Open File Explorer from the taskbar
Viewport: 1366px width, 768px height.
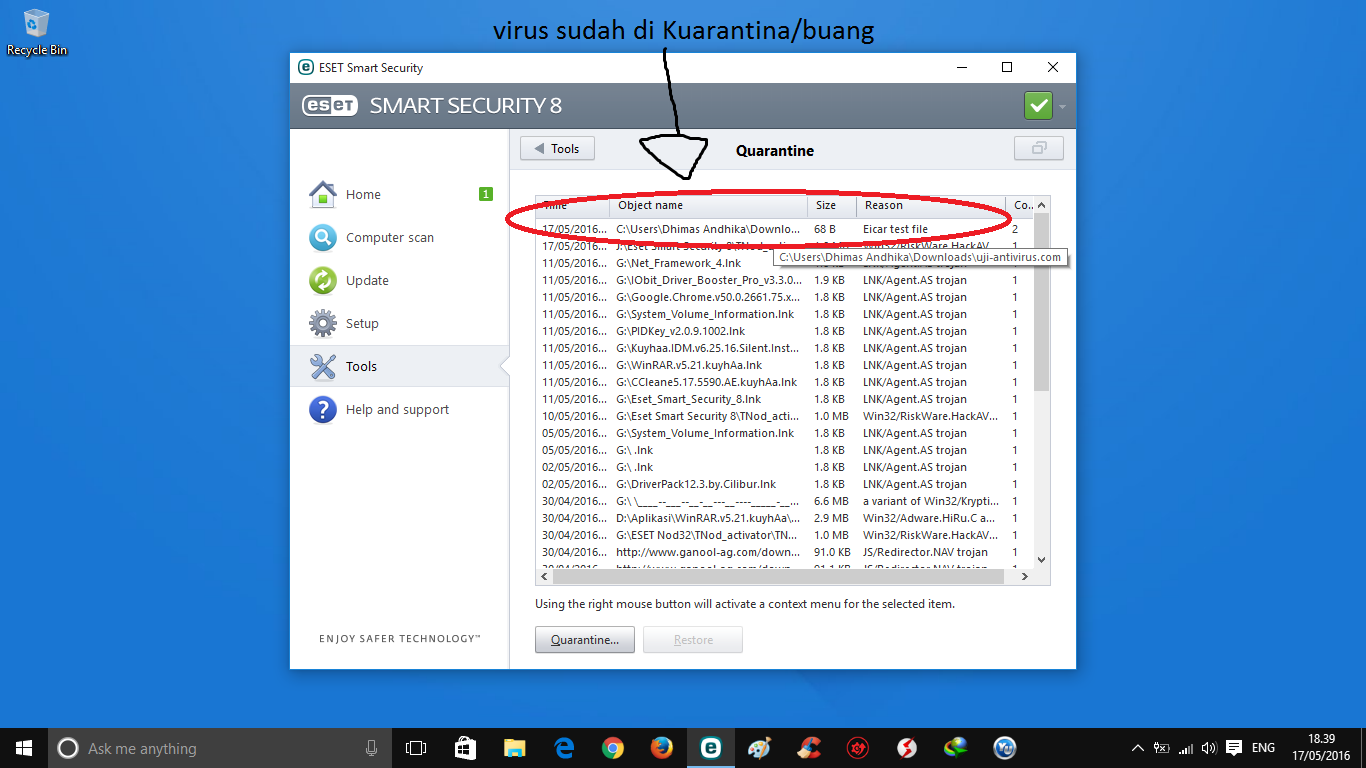point(514,748)
